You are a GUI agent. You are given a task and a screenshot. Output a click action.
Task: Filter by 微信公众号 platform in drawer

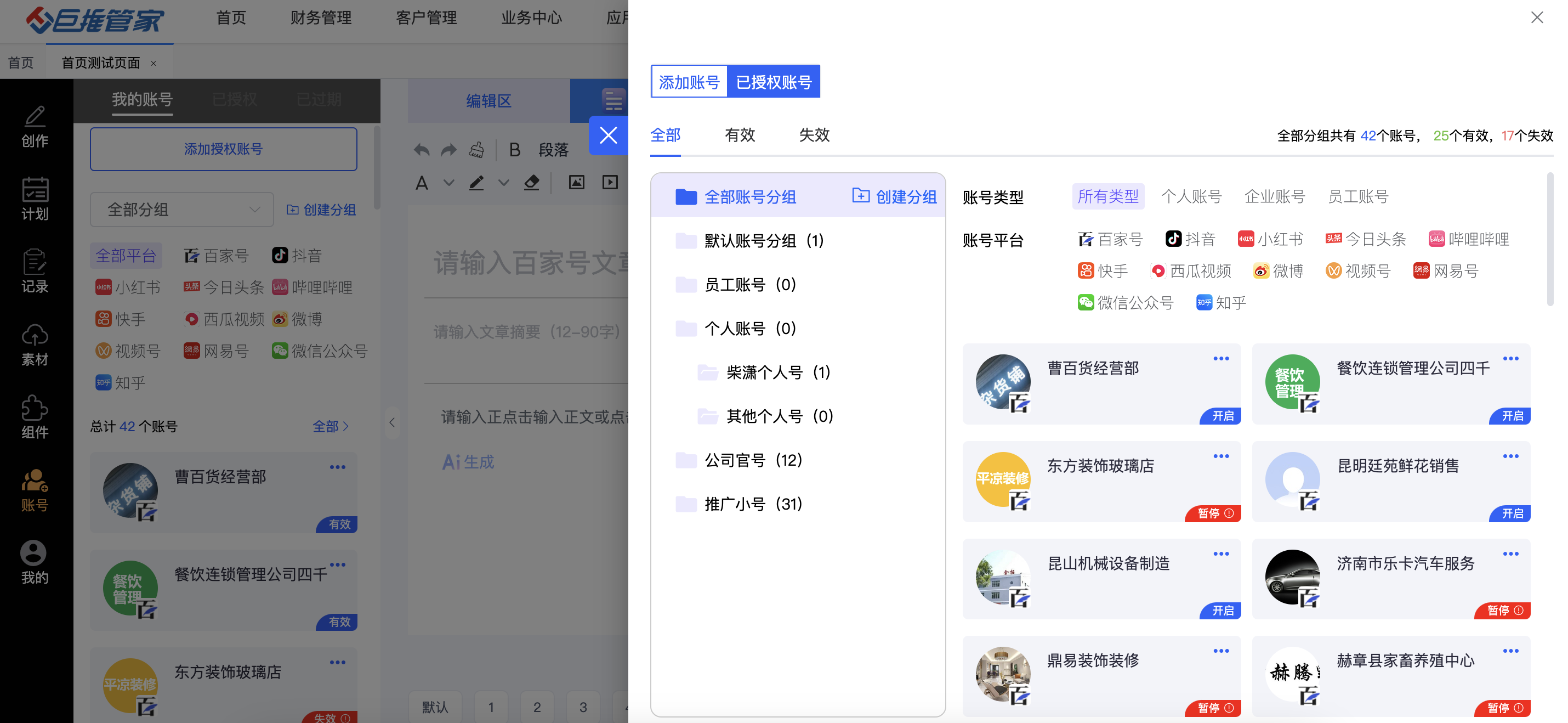pos(1126,303)
